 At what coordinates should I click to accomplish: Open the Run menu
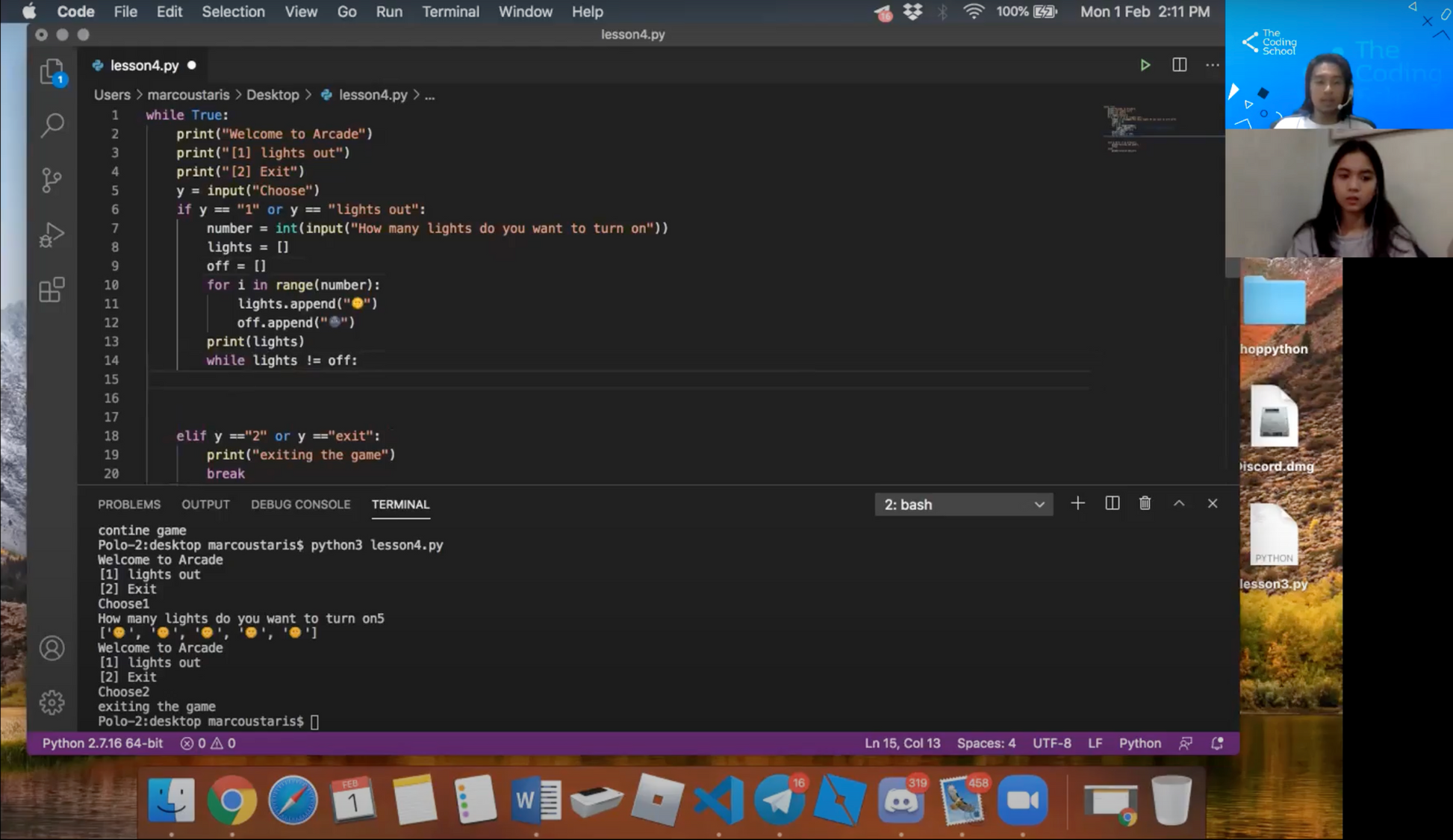[389, 11]
